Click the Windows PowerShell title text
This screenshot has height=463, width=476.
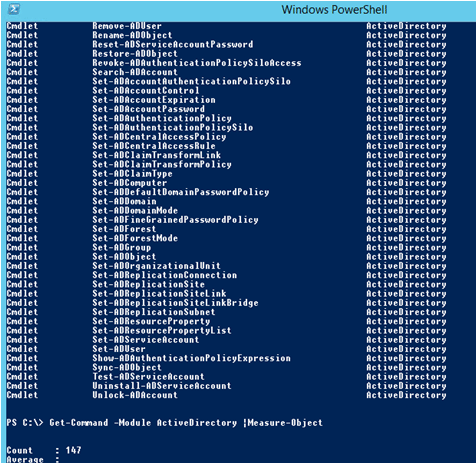coord(334,10)
